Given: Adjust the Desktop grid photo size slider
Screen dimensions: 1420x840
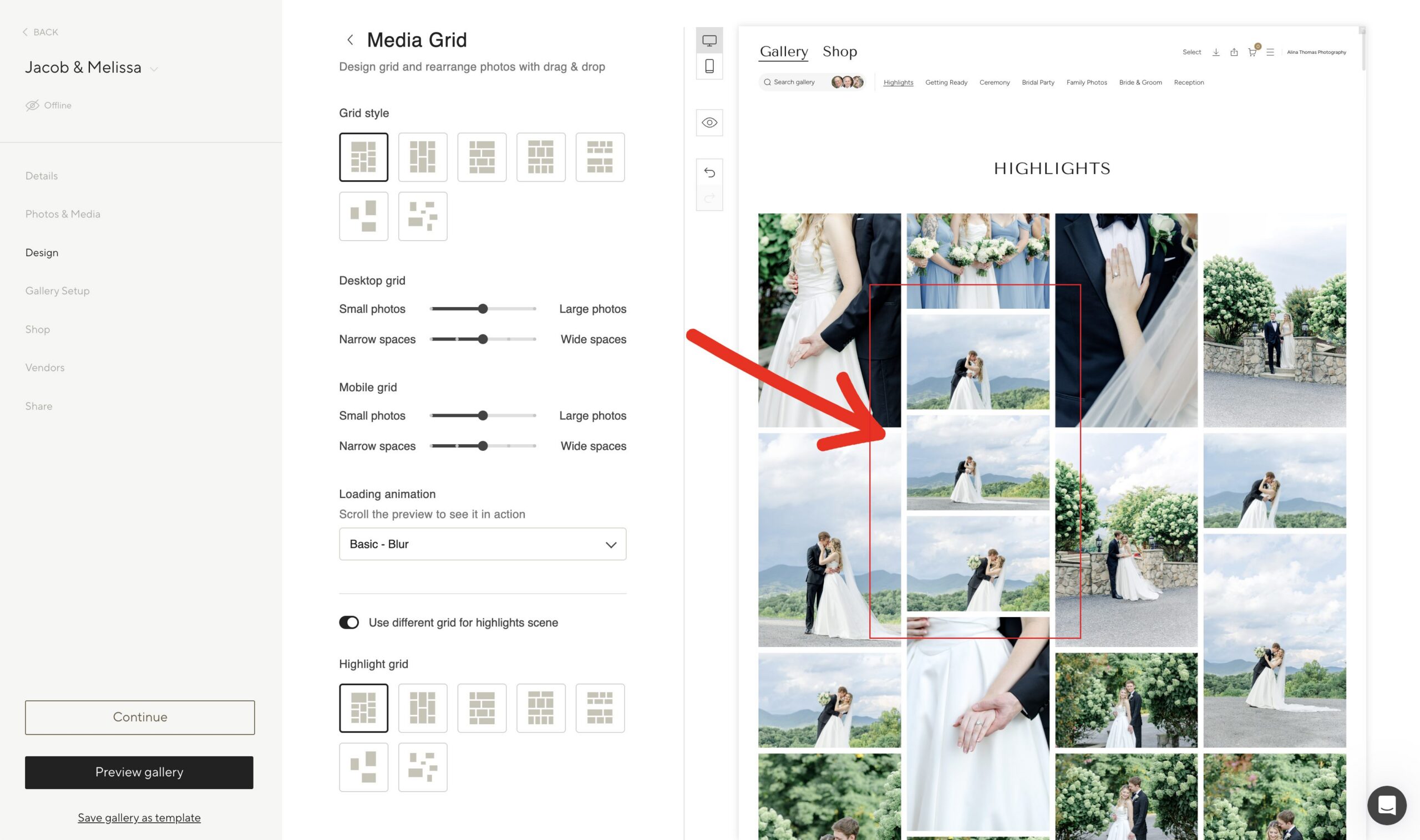Looking at the screenshot, I should pyautogui.click(x=483, y=309).
